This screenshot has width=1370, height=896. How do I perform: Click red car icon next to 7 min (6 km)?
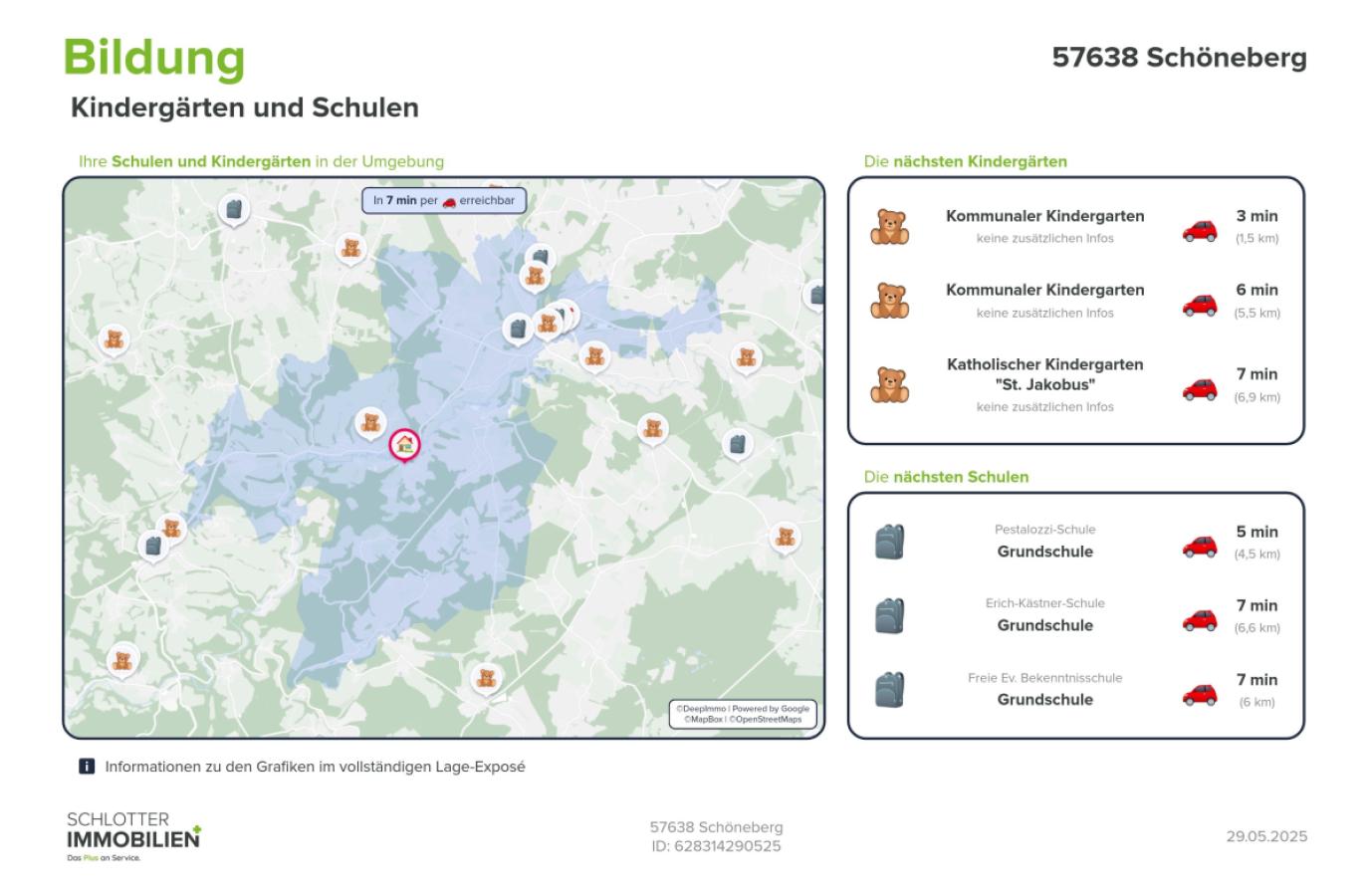coord(1199,693)
